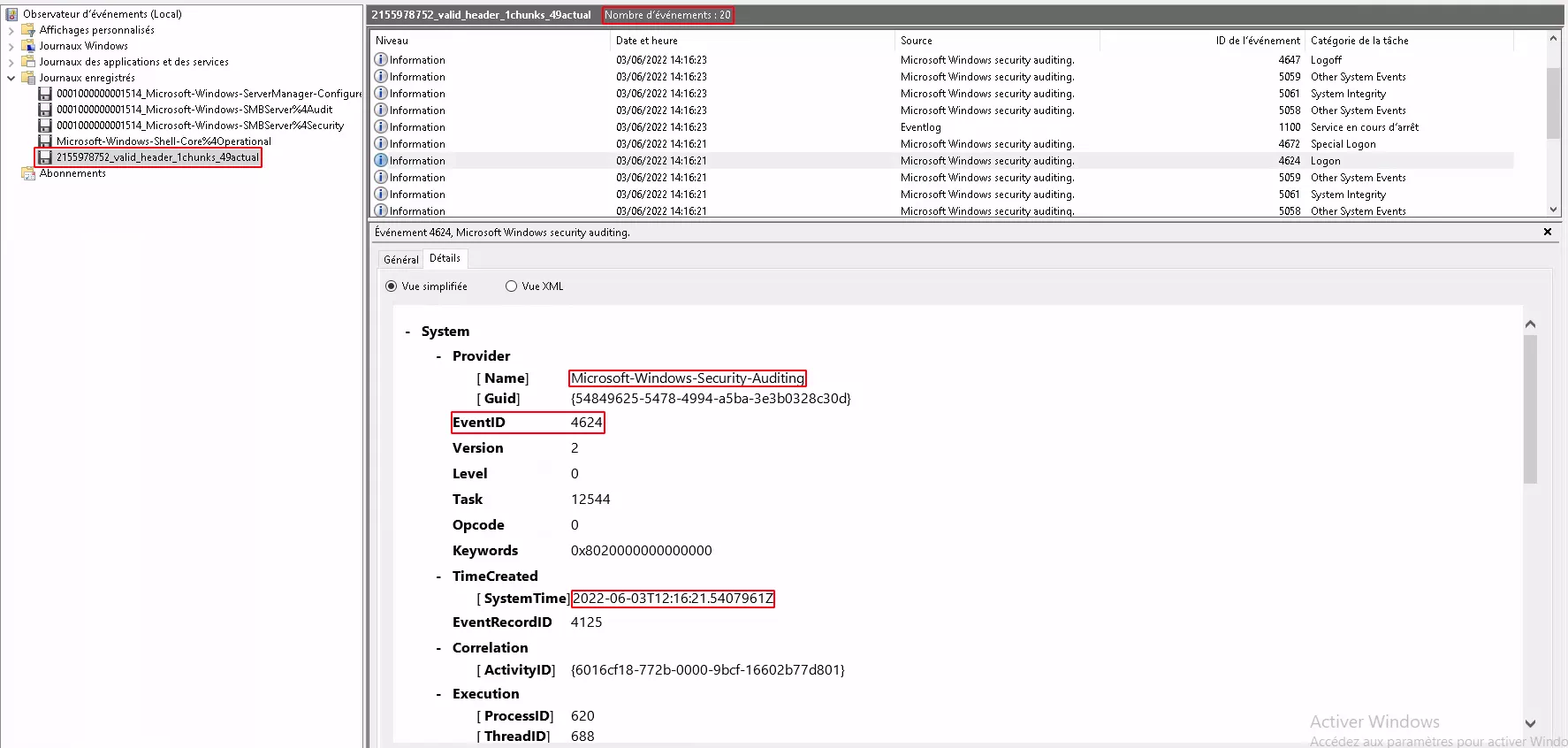Click the Affichages personnalisés folder icon
The height and width of the screenshot is (748, 1568).
(x=28, y=30)
